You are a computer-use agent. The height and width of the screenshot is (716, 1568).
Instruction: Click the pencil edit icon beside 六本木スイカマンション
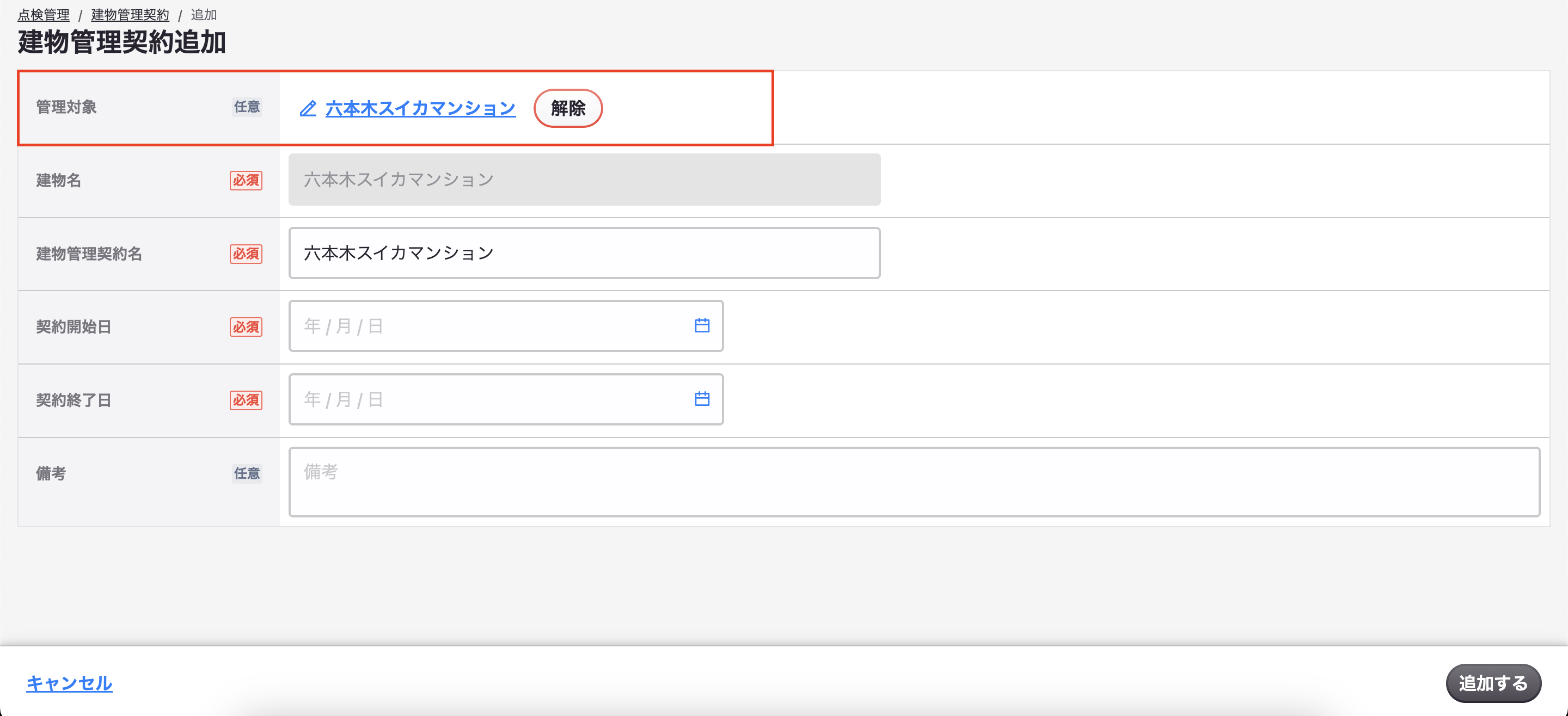308,109
